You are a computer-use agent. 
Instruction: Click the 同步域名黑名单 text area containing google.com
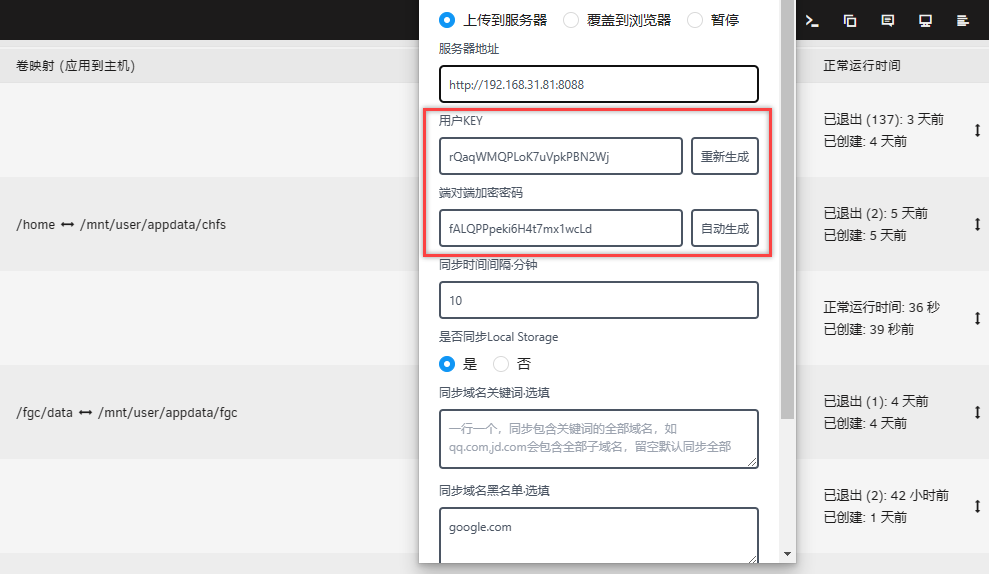tap(599, 535)
